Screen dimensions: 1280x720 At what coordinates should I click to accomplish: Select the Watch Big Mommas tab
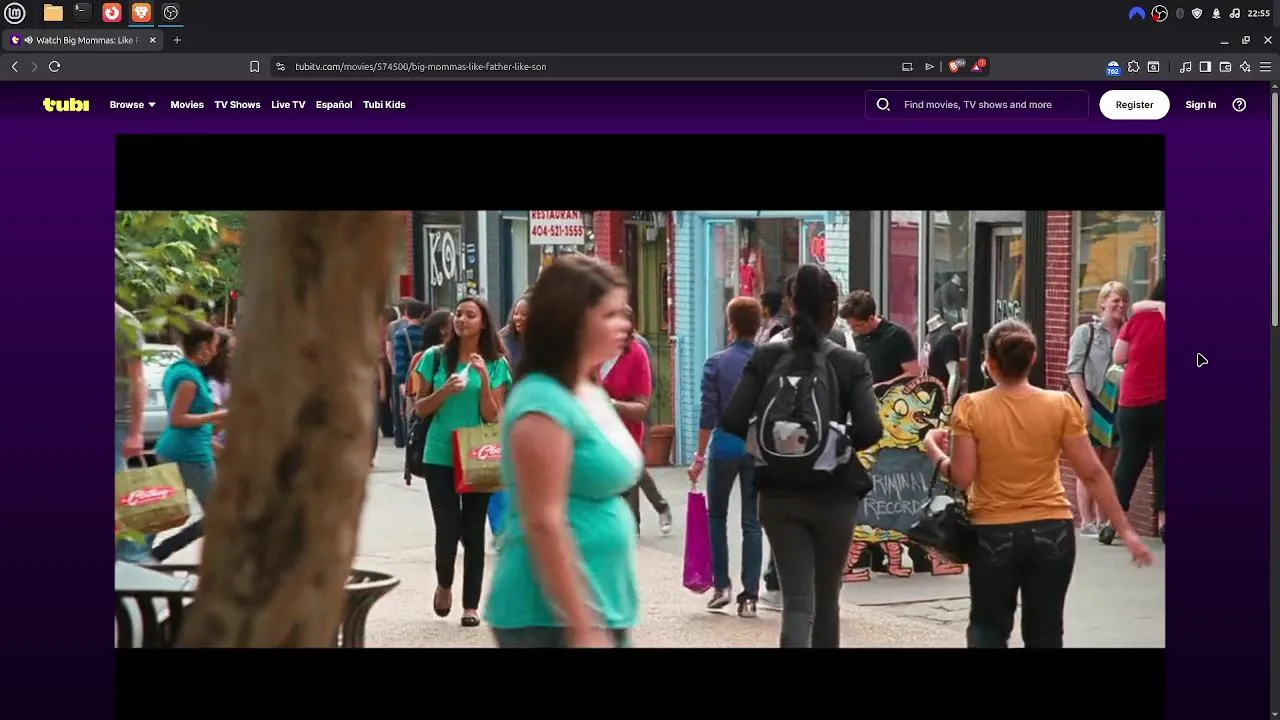coord(82,40)
